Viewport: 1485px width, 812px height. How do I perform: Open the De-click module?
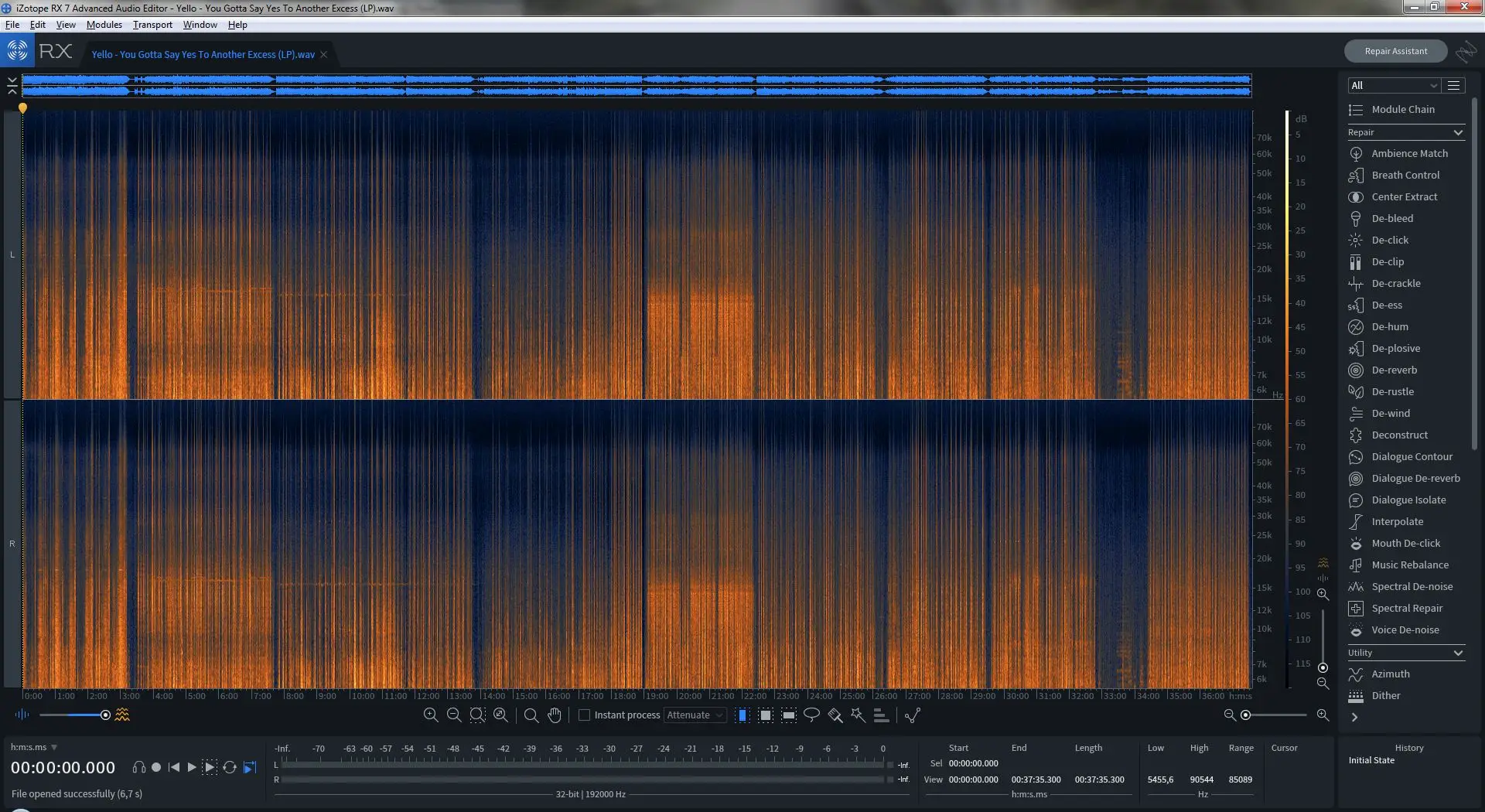1379,240
